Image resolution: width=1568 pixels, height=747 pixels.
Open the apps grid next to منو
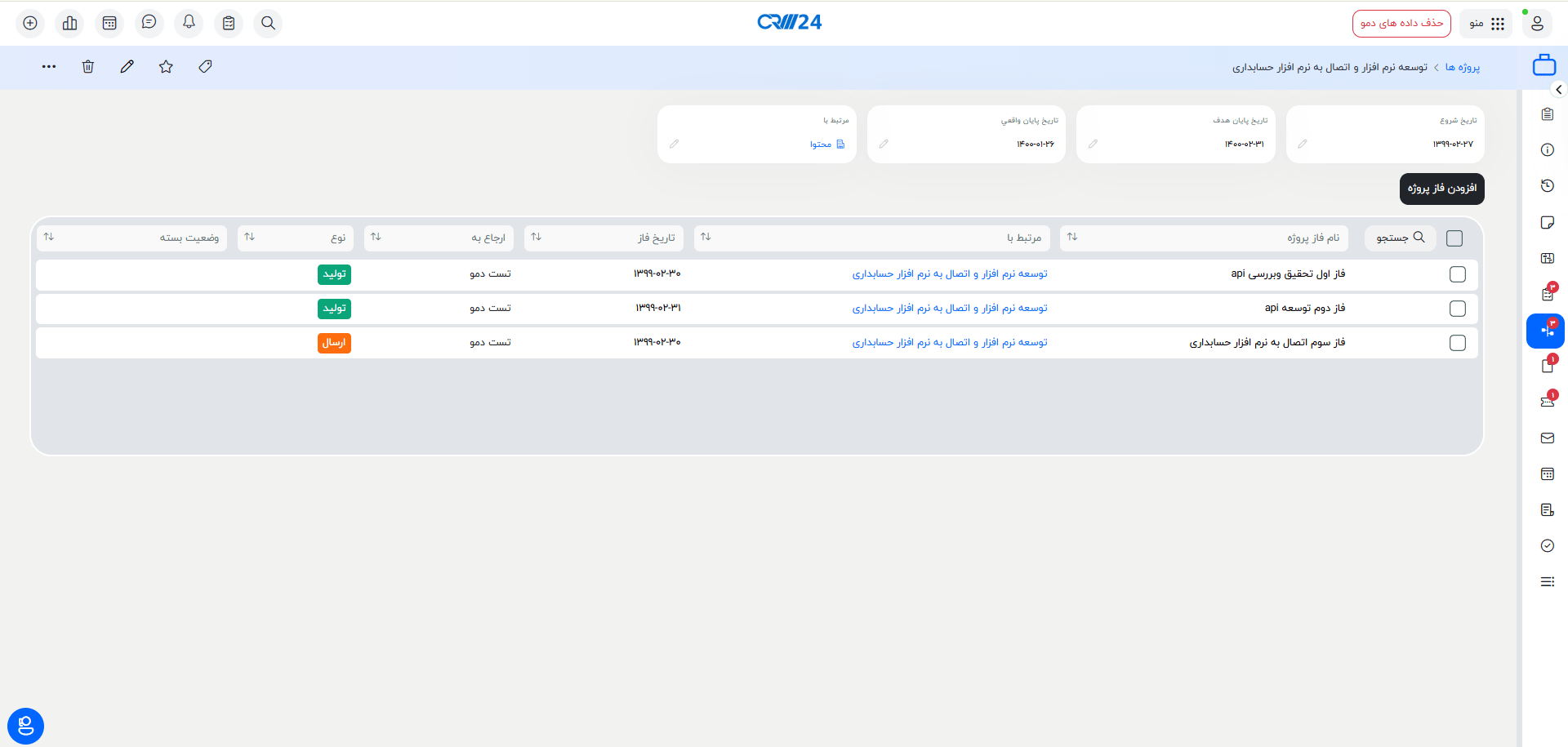1499,23
